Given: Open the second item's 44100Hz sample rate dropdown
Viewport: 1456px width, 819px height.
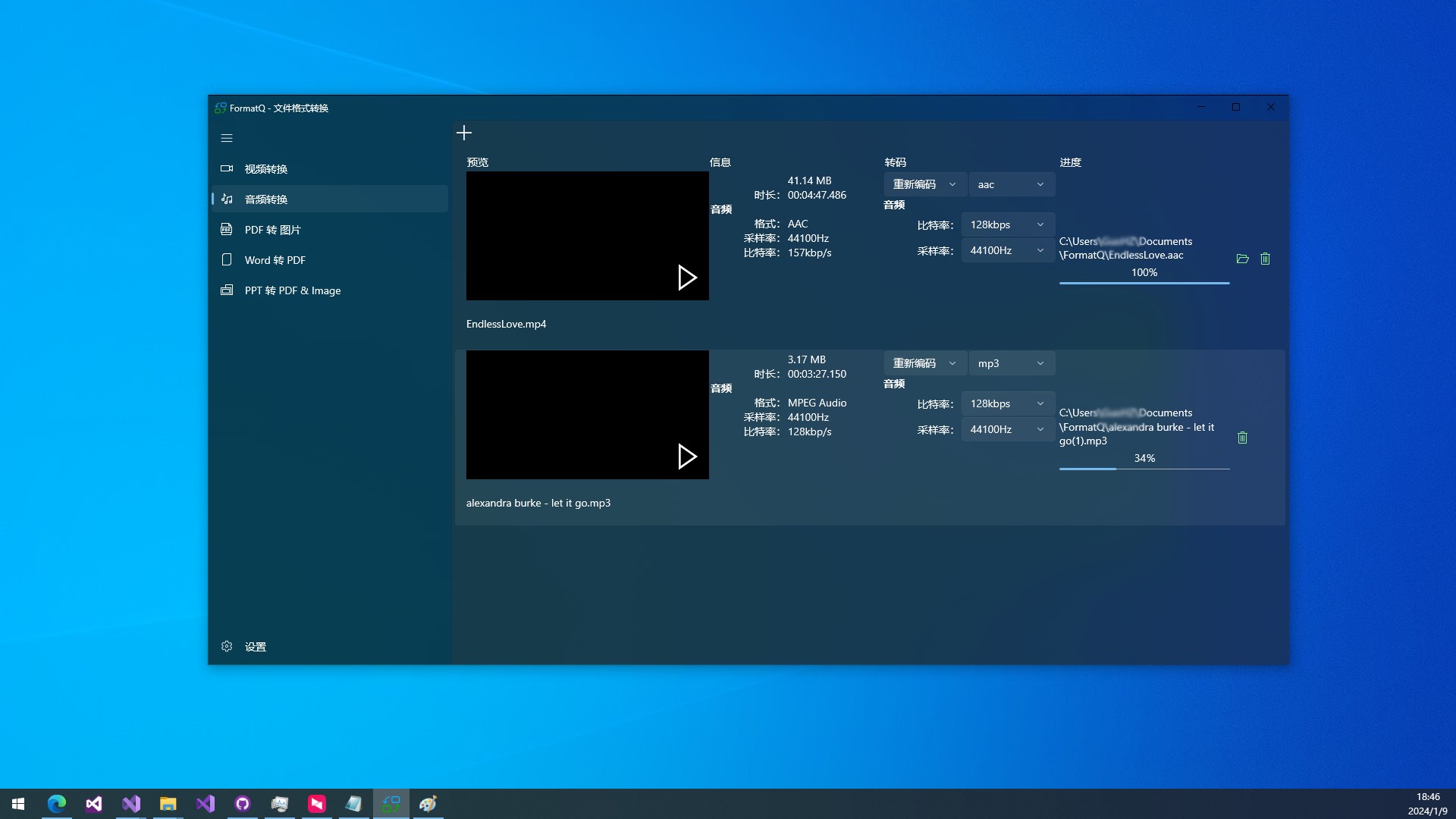Looking at the screenshot, I should pos(1007,429).
